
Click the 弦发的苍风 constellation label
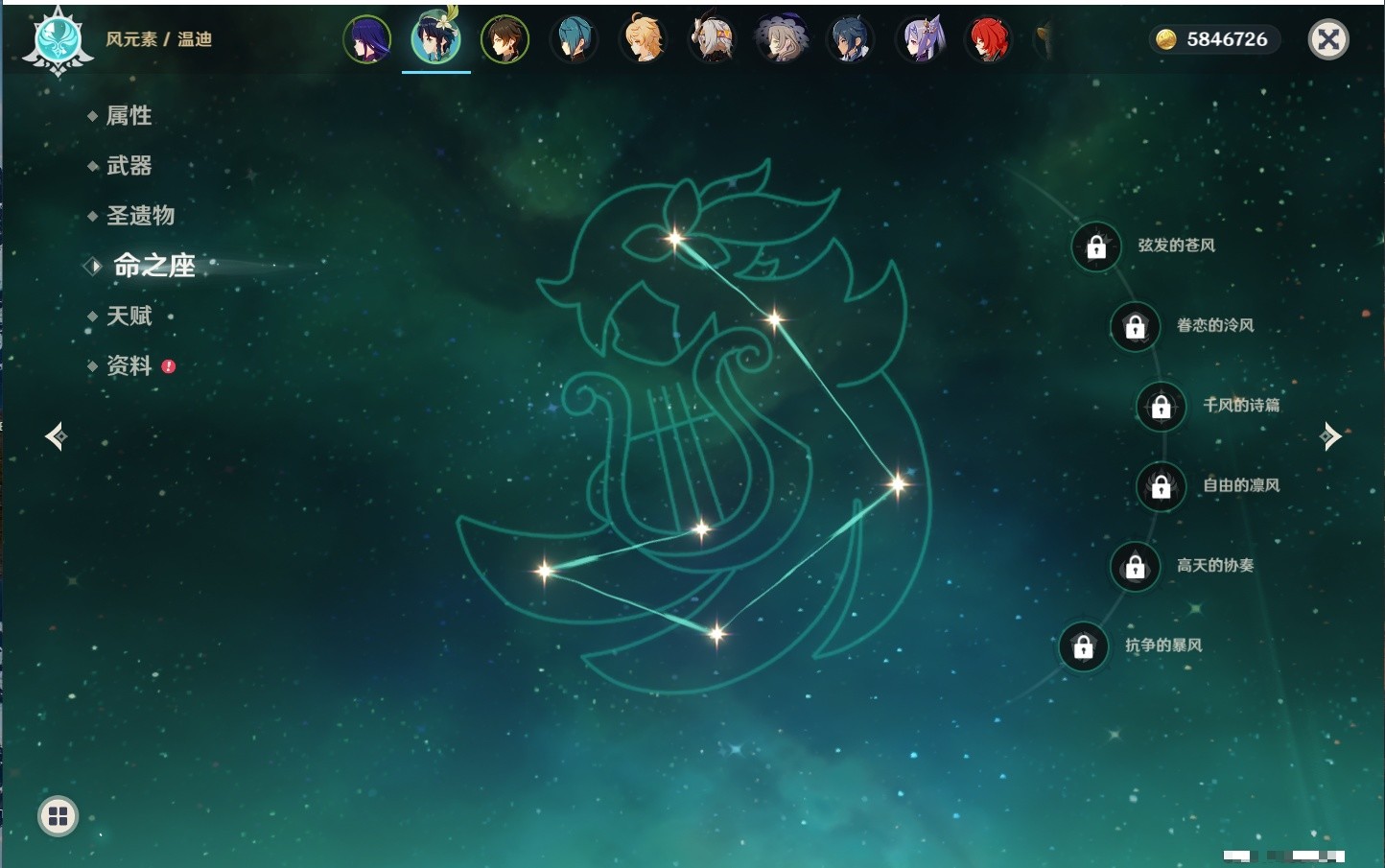(1177, 246)
